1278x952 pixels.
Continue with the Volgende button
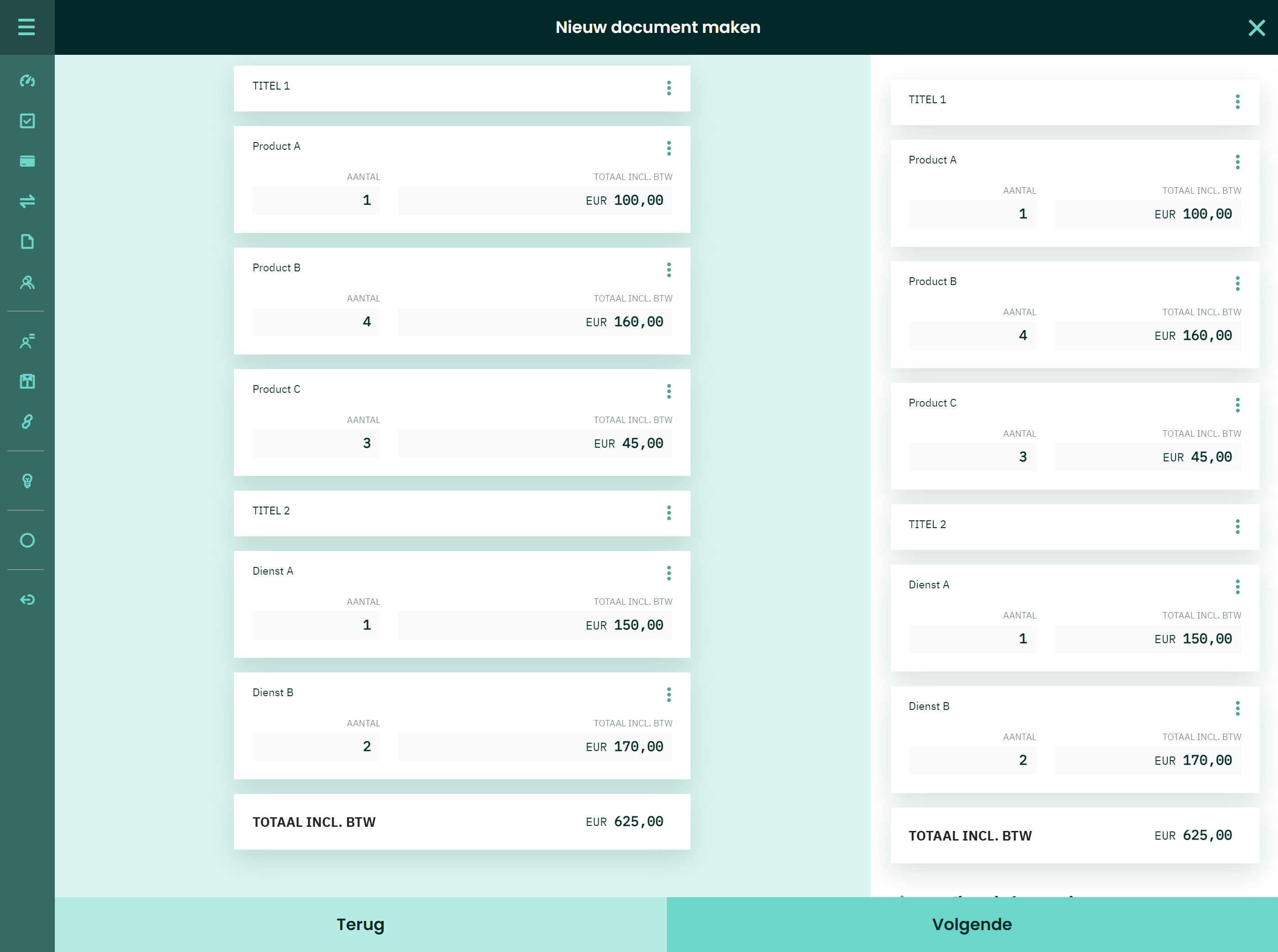(x=972, y=924)
